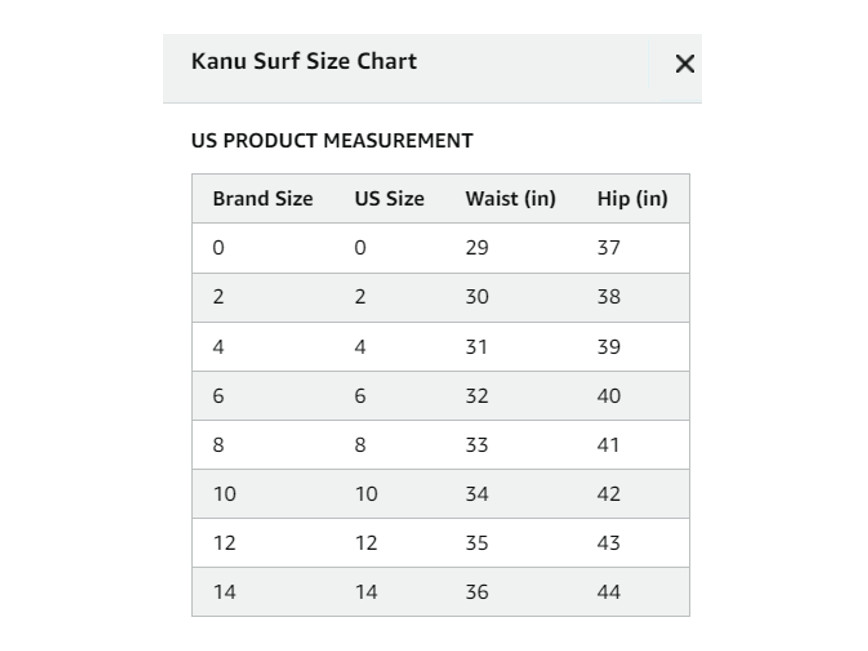Click hip value 42 in the table
This screenshot has width=868, height=651.
(609, 494)
